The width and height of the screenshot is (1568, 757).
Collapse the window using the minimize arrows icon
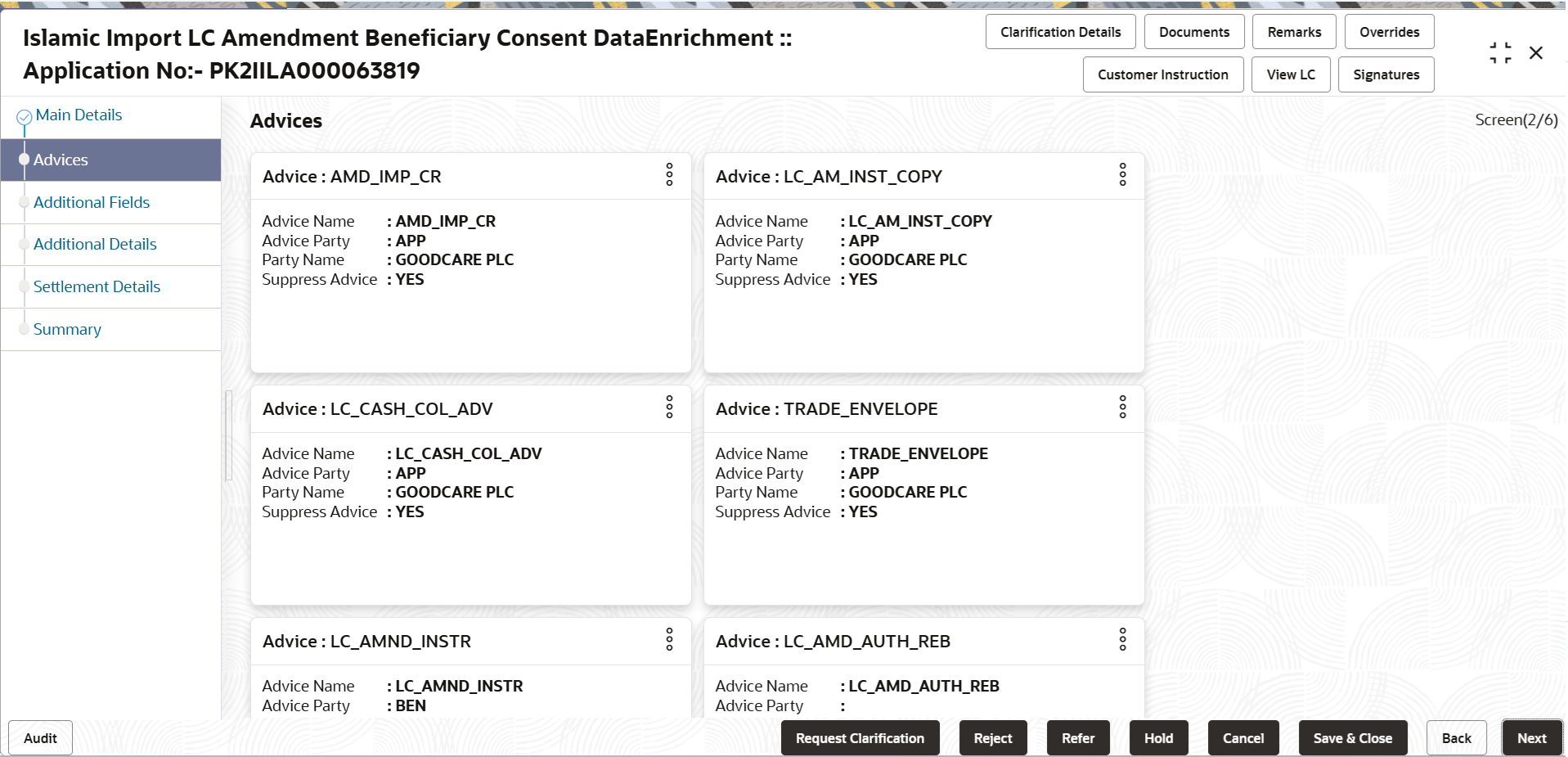1500,53
